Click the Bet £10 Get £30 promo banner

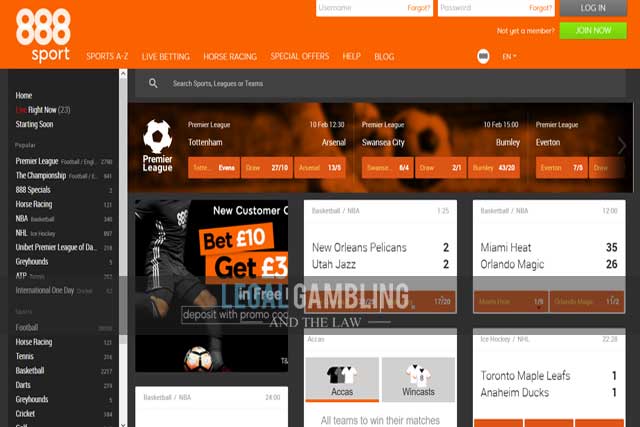click(211, 286)
